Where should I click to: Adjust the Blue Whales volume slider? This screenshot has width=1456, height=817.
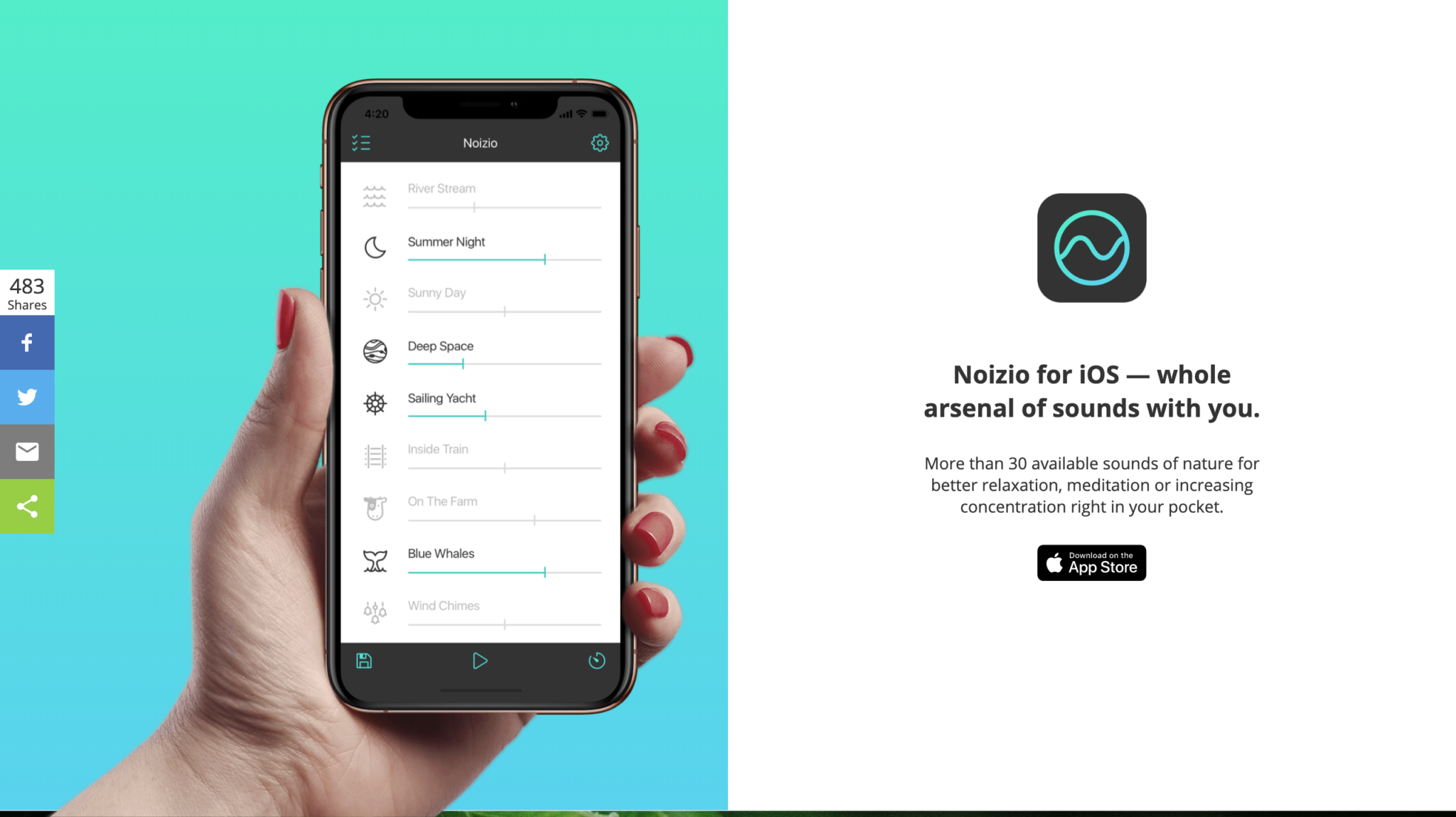pos(543,572)
